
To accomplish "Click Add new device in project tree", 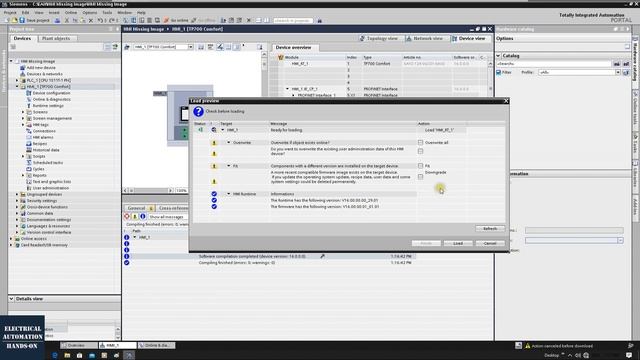I will [x=41, y=68].
